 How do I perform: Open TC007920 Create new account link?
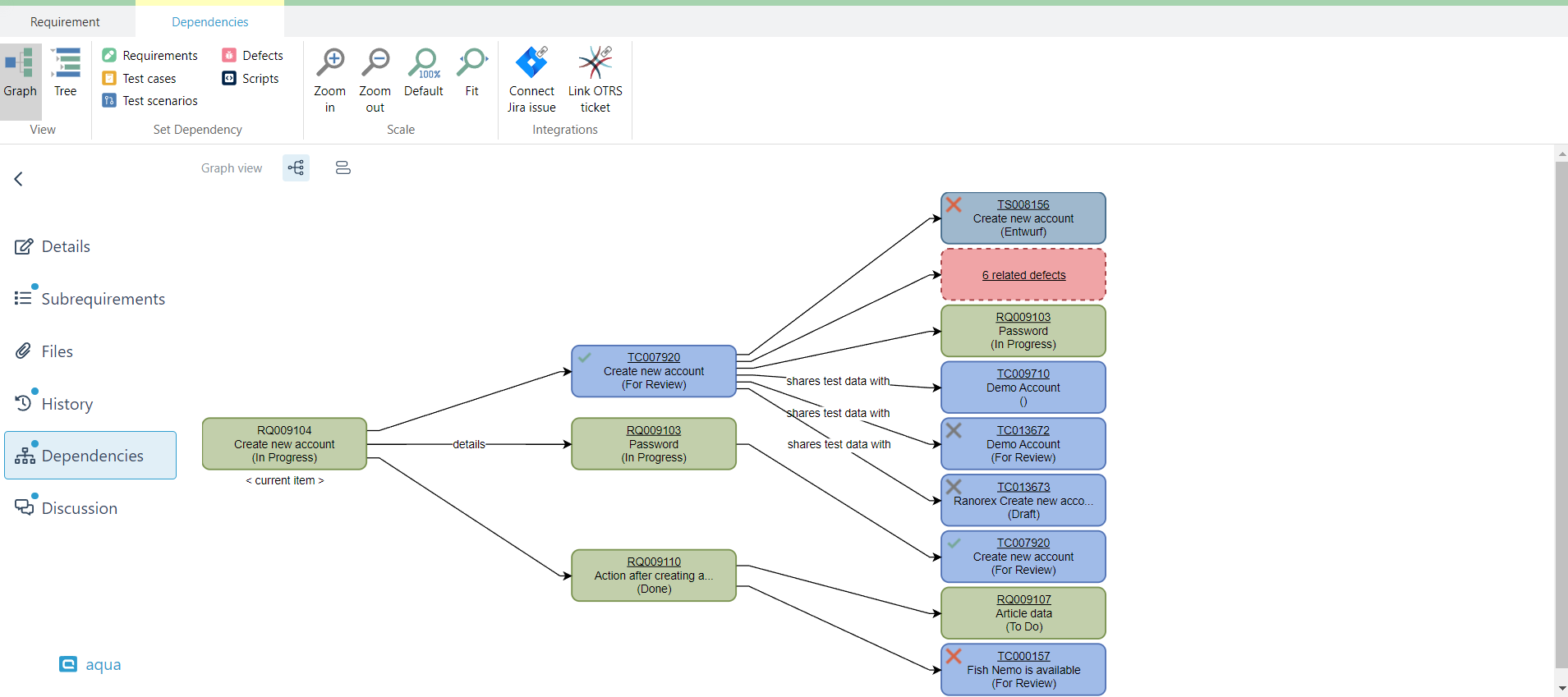point(654,357)
